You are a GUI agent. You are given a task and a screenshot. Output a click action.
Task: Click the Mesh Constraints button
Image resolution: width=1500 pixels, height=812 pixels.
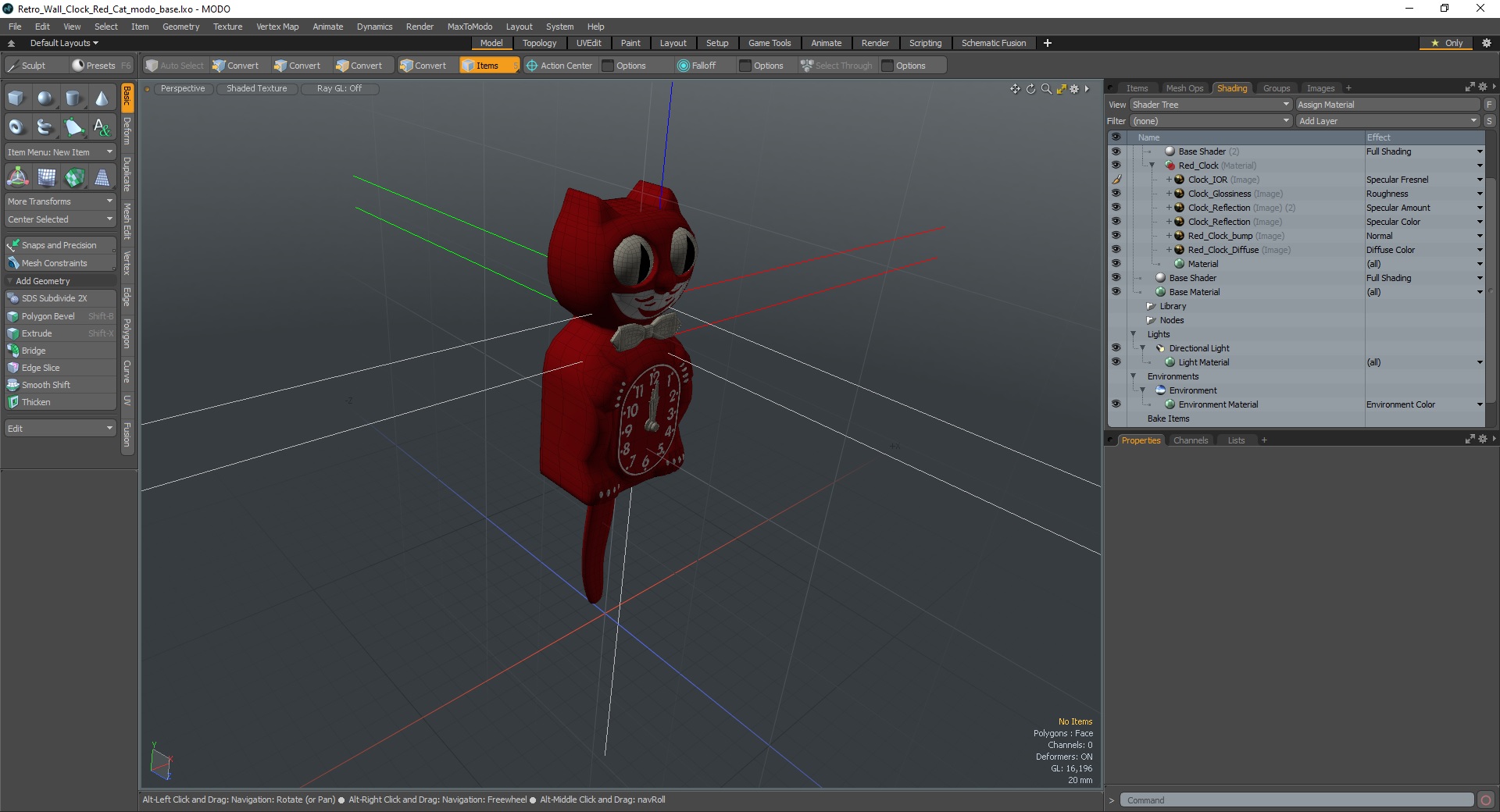point(60,263)
